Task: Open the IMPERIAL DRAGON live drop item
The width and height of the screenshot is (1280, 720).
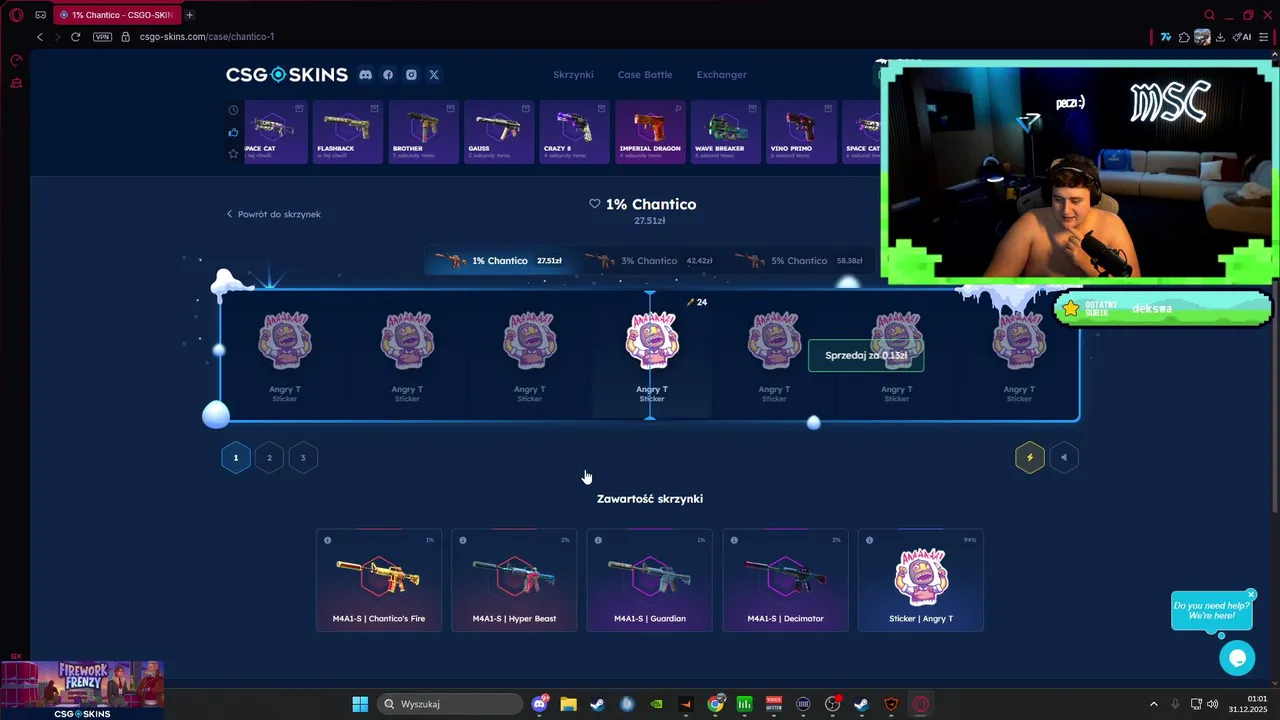Action: click(650, 132)
